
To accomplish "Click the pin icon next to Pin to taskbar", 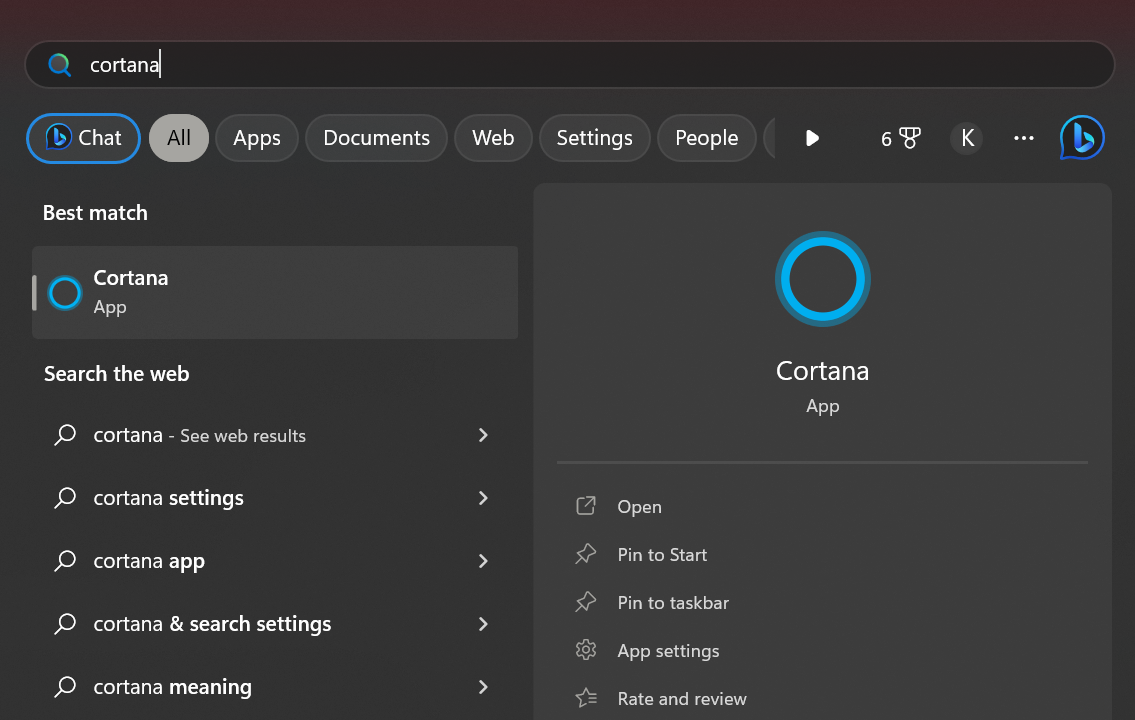I will (x=586, y=602).
